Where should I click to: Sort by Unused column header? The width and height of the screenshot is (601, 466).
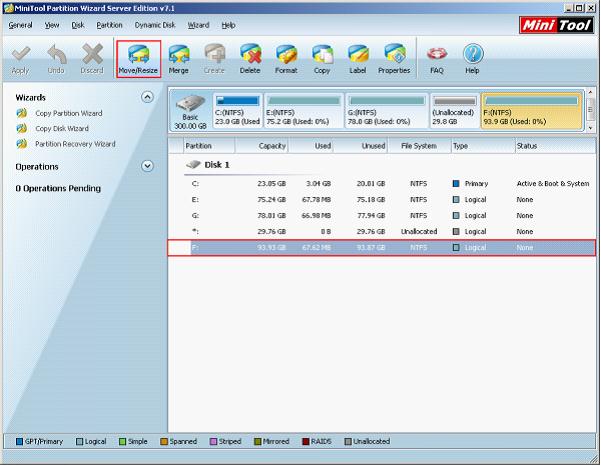pyautogui.click(x=360, y=146)
